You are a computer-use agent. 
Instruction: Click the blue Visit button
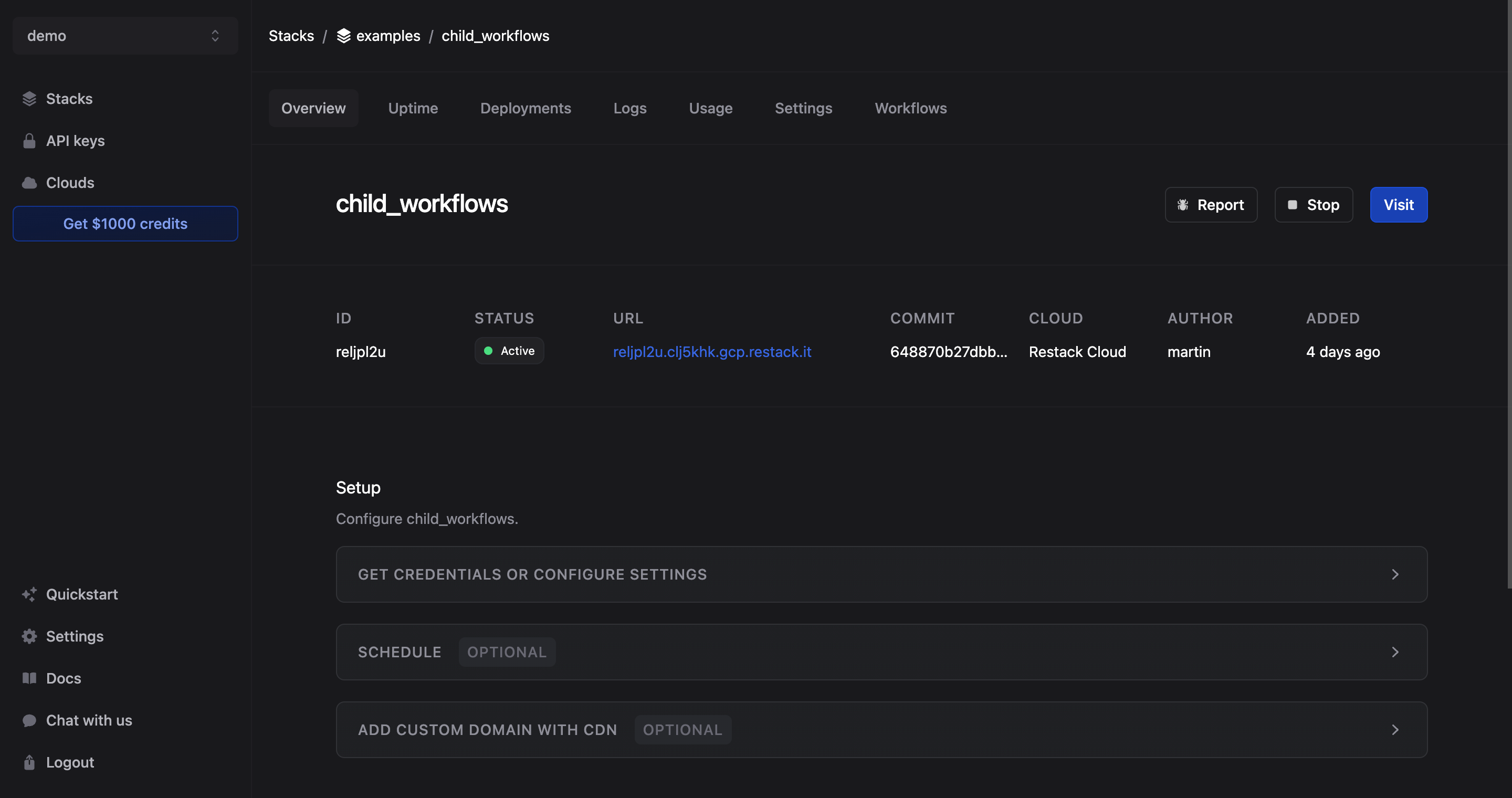(x=1398, y=205)
